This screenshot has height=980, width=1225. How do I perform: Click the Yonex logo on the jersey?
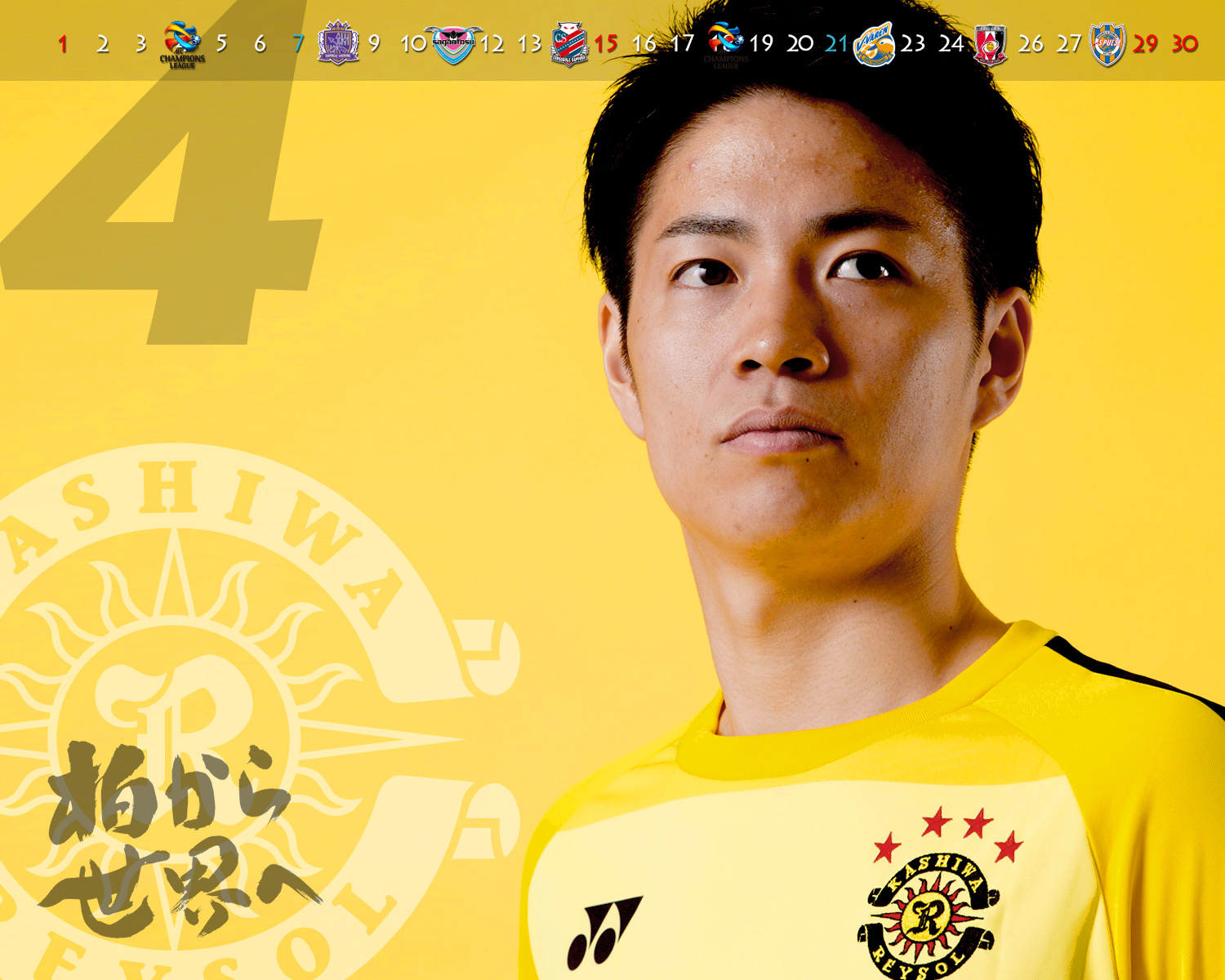(x=603, y=931)
